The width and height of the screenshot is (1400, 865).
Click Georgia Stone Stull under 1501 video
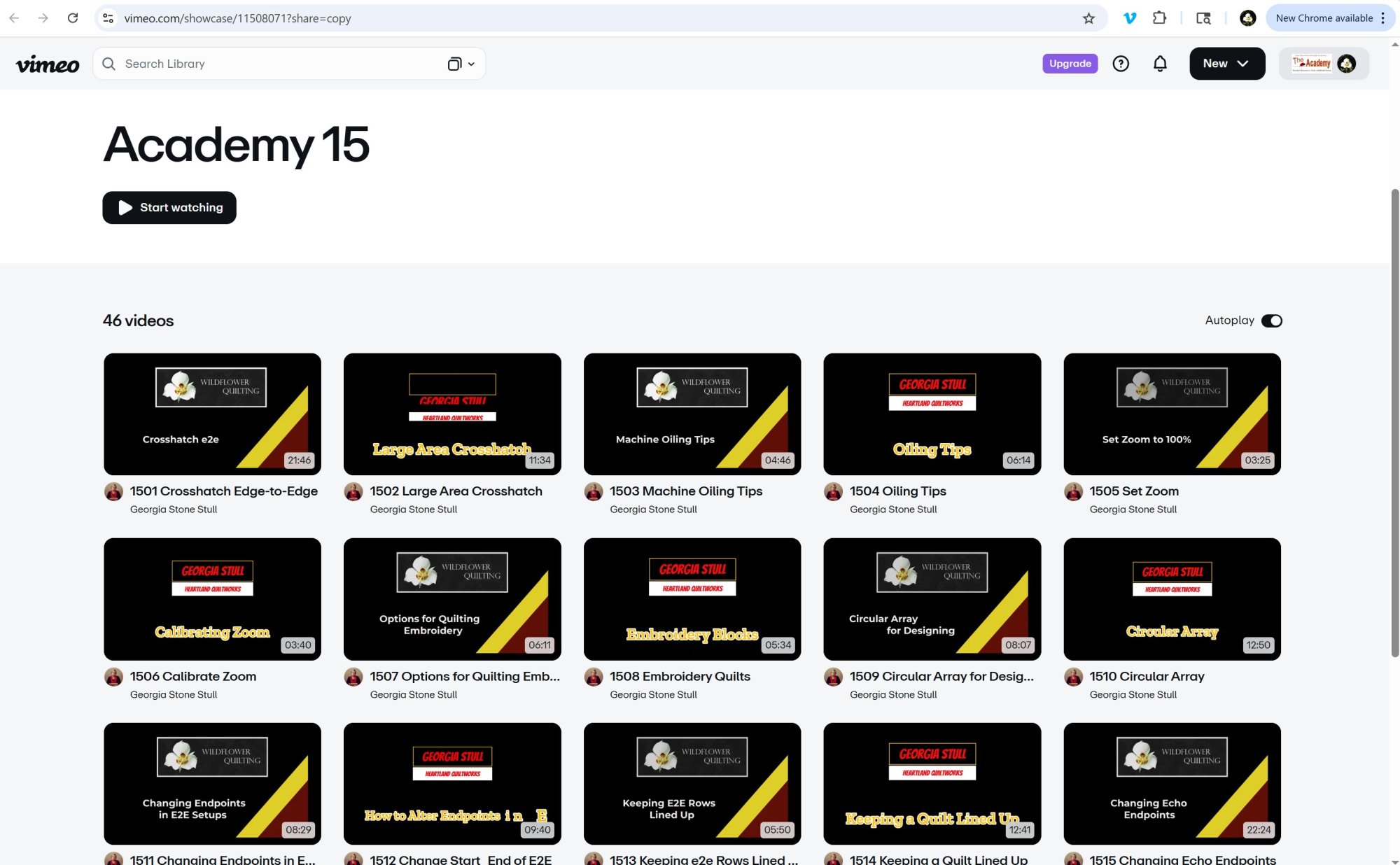pos(174,509)
